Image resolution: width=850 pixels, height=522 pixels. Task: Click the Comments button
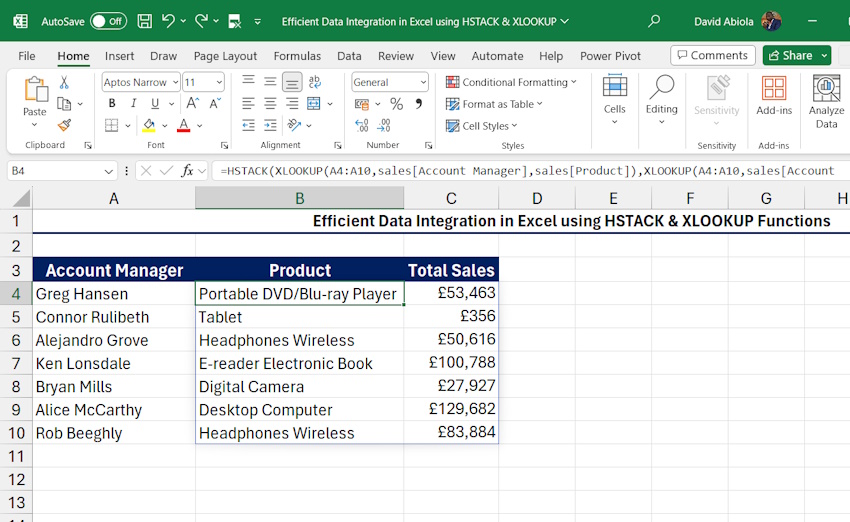point(712,56)
